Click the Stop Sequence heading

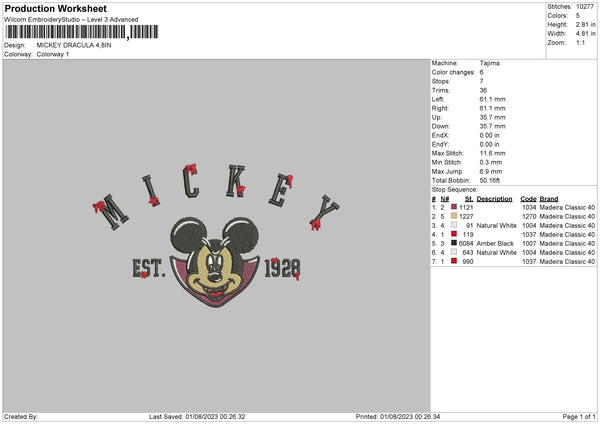[453, 188]
